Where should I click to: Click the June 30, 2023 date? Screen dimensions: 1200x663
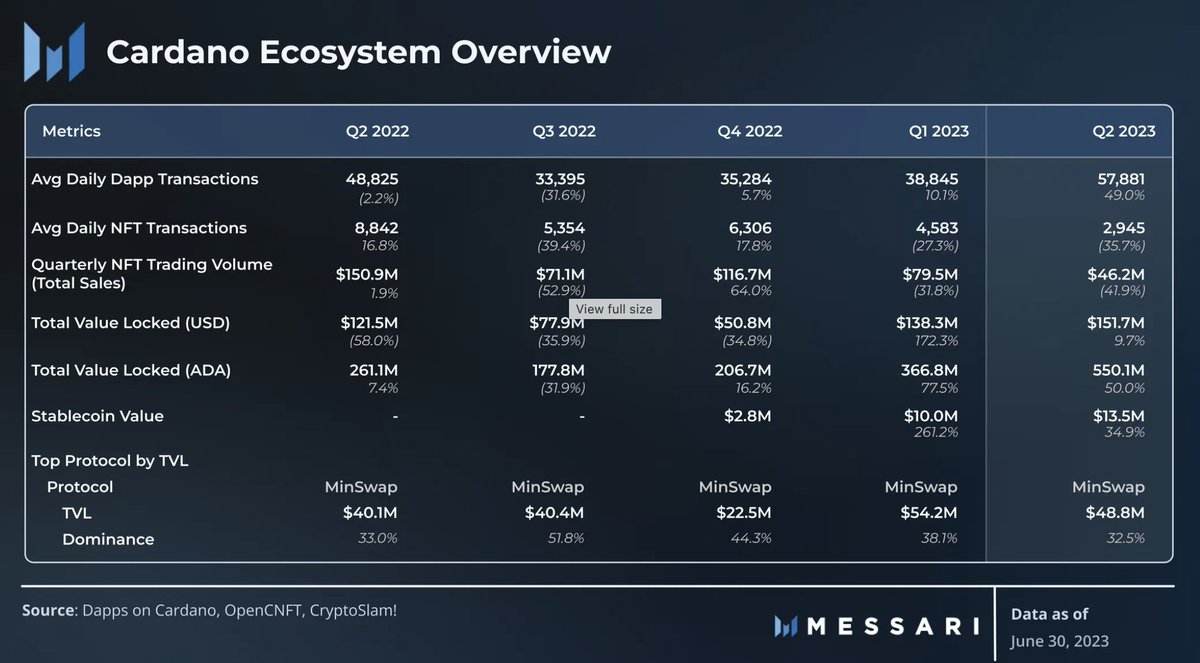point(1060,641)
